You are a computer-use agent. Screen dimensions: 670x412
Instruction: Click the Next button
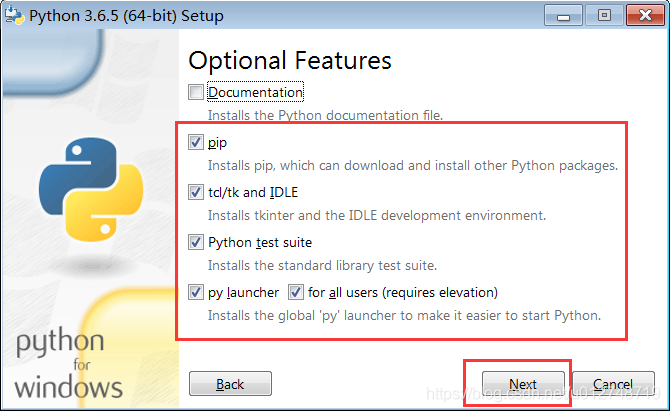(523, 384)
